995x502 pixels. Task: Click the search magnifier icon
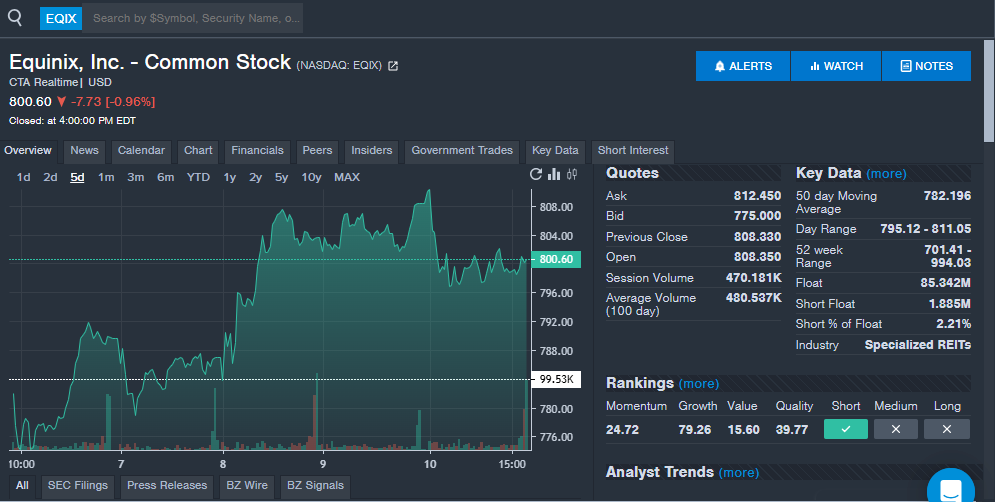tap(15, 17)
